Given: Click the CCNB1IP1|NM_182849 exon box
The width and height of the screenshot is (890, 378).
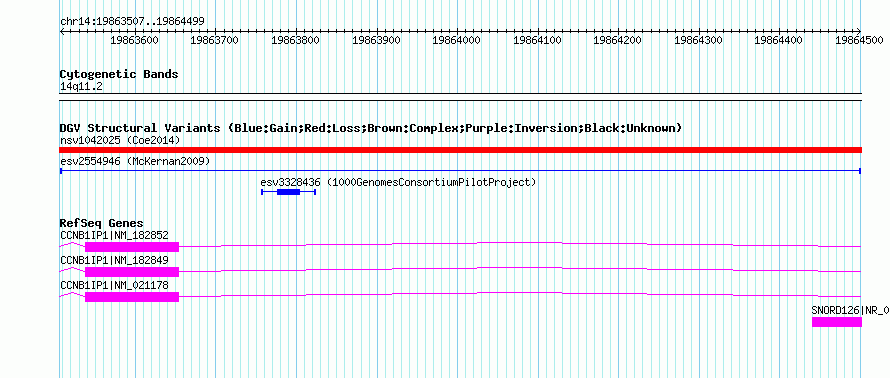Looking at the screenshot, I should pos(132,272).
